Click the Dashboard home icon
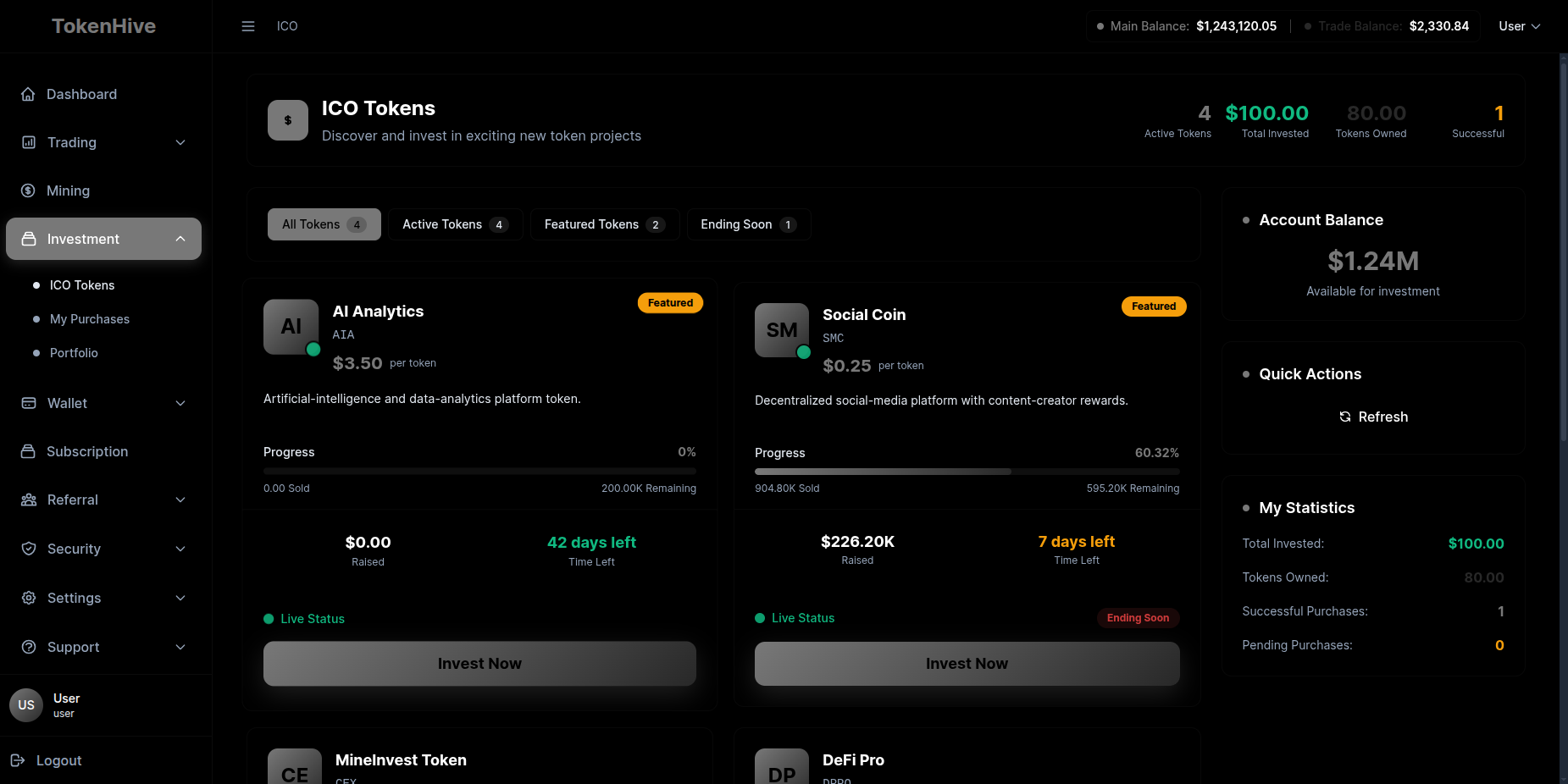The height and width of the screenshot is (784, 1568). tap(28, 94)
